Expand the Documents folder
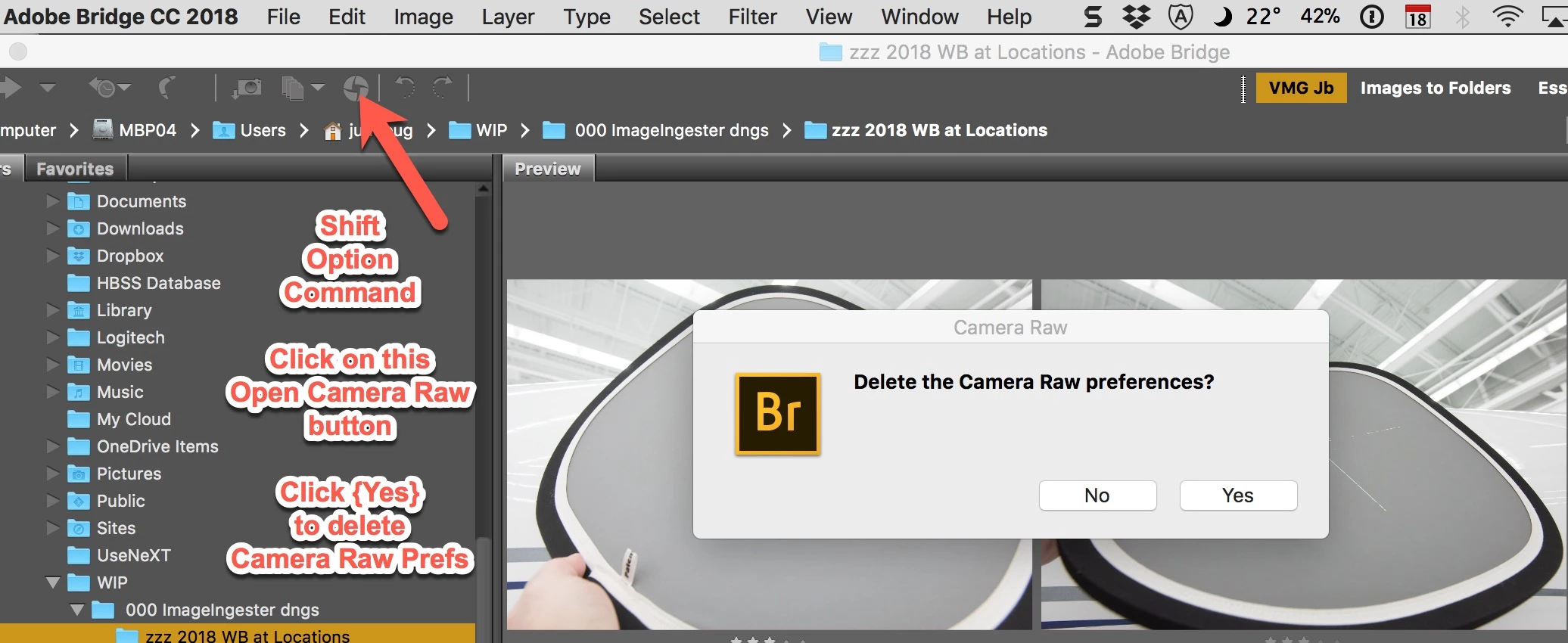Screen dimensions: 1568x643 click(52, 201)
